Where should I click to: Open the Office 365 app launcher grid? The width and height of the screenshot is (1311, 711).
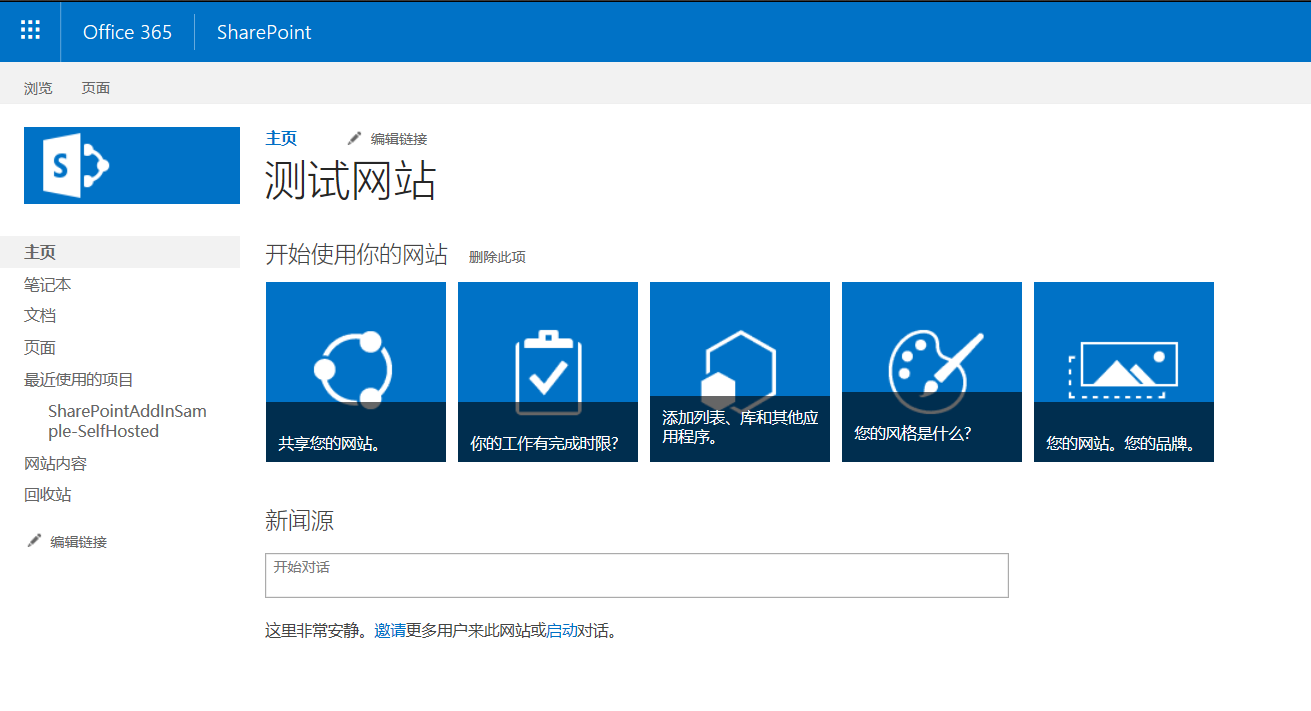[x=29, y=29]
